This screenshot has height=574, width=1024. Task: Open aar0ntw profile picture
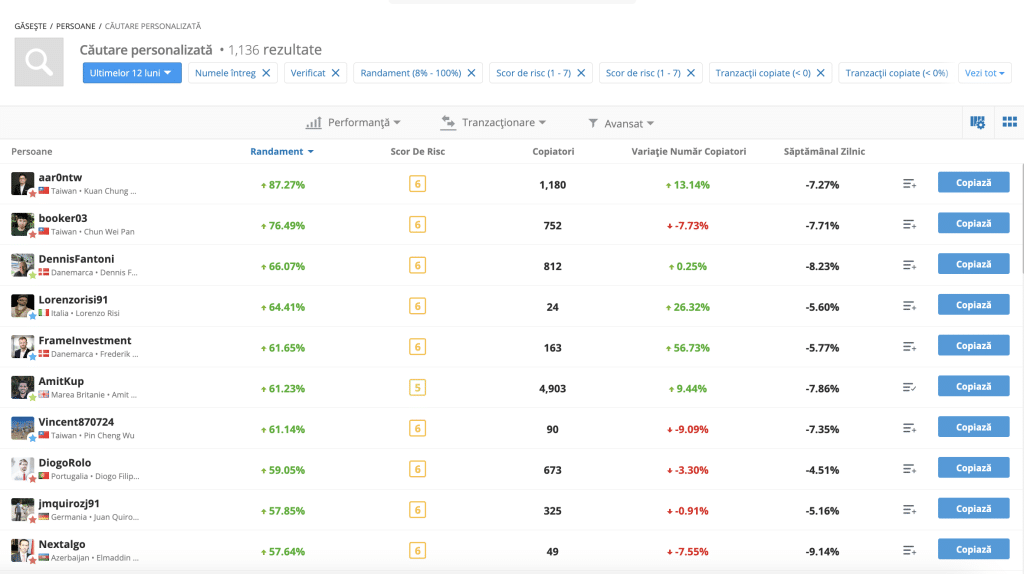pos(22,183)
